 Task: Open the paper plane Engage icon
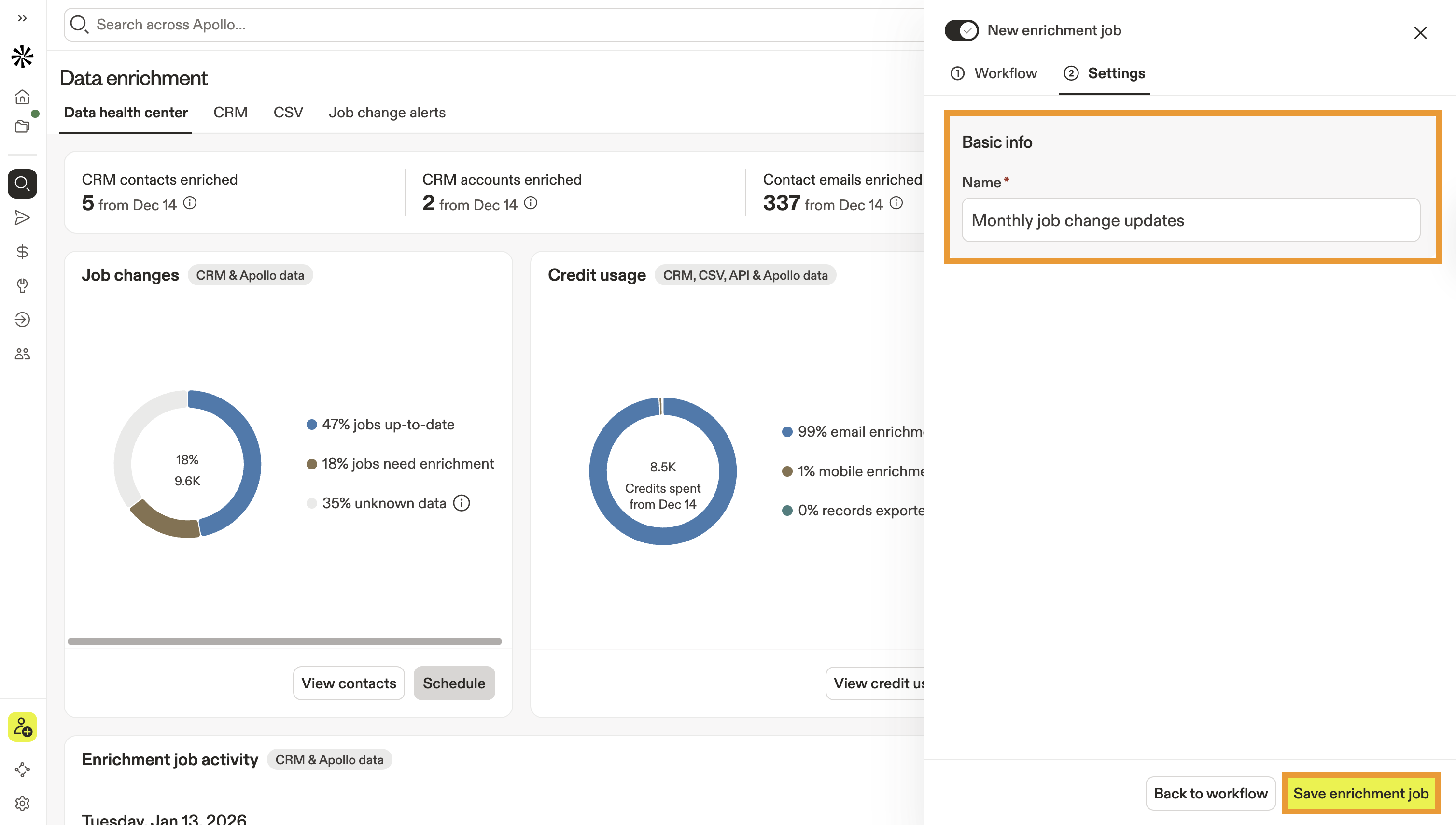[x=22, y=217]
